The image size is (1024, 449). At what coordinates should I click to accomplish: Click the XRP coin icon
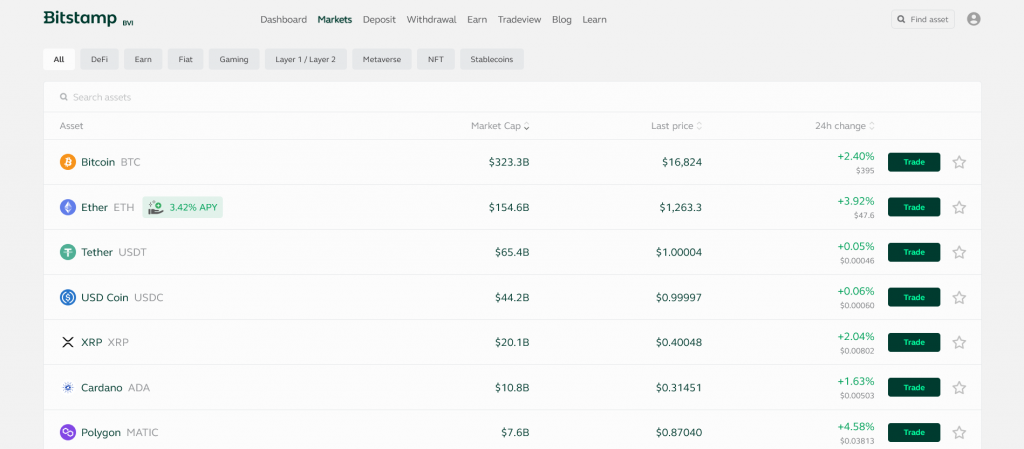pos(68,342)
